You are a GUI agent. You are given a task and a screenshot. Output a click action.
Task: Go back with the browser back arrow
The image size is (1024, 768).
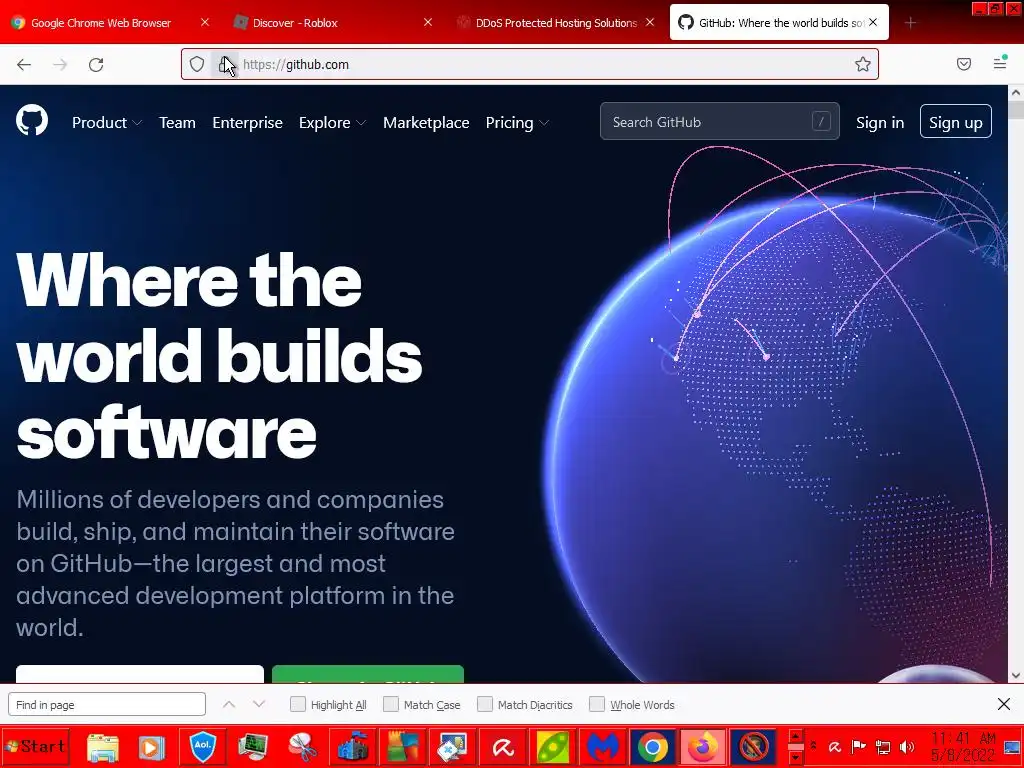24,64
